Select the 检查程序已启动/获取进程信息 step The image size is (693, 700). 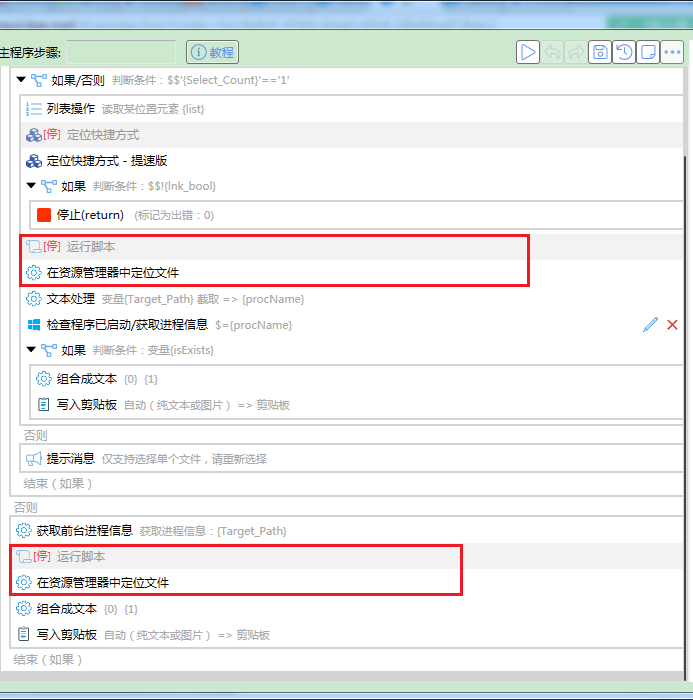tap(353, 325)
